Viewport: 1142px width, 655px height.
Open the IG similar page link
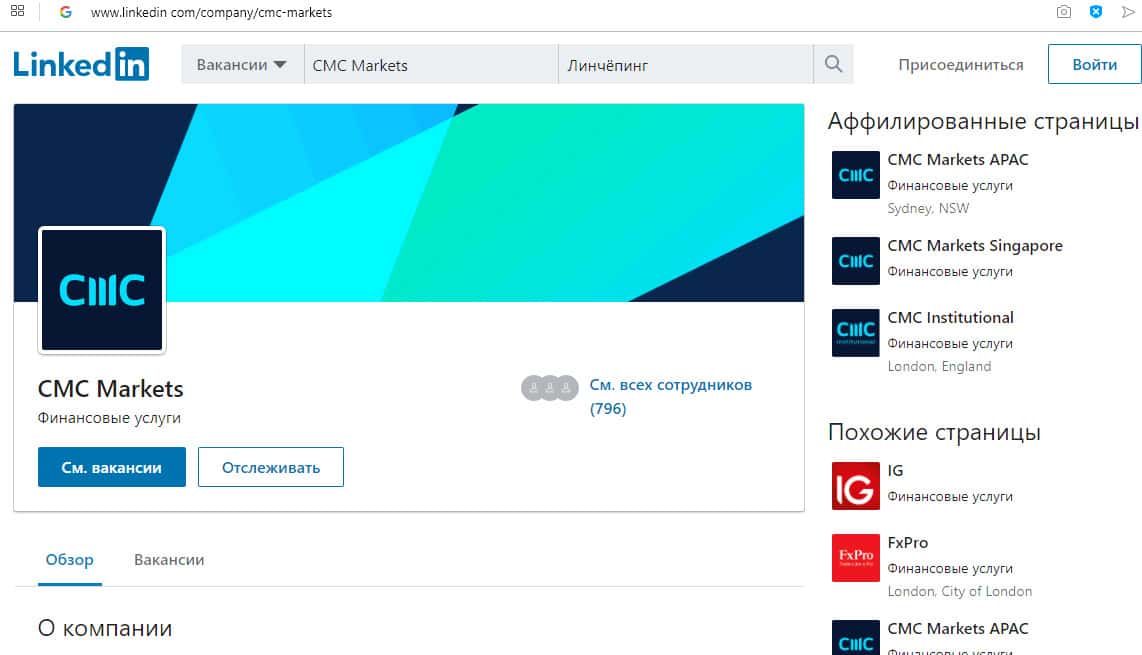click(895, 471)
